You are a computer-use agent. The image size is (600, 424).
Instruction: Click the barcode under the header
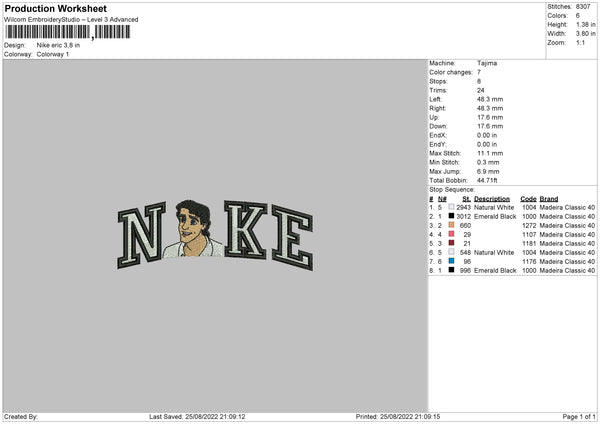67,32
